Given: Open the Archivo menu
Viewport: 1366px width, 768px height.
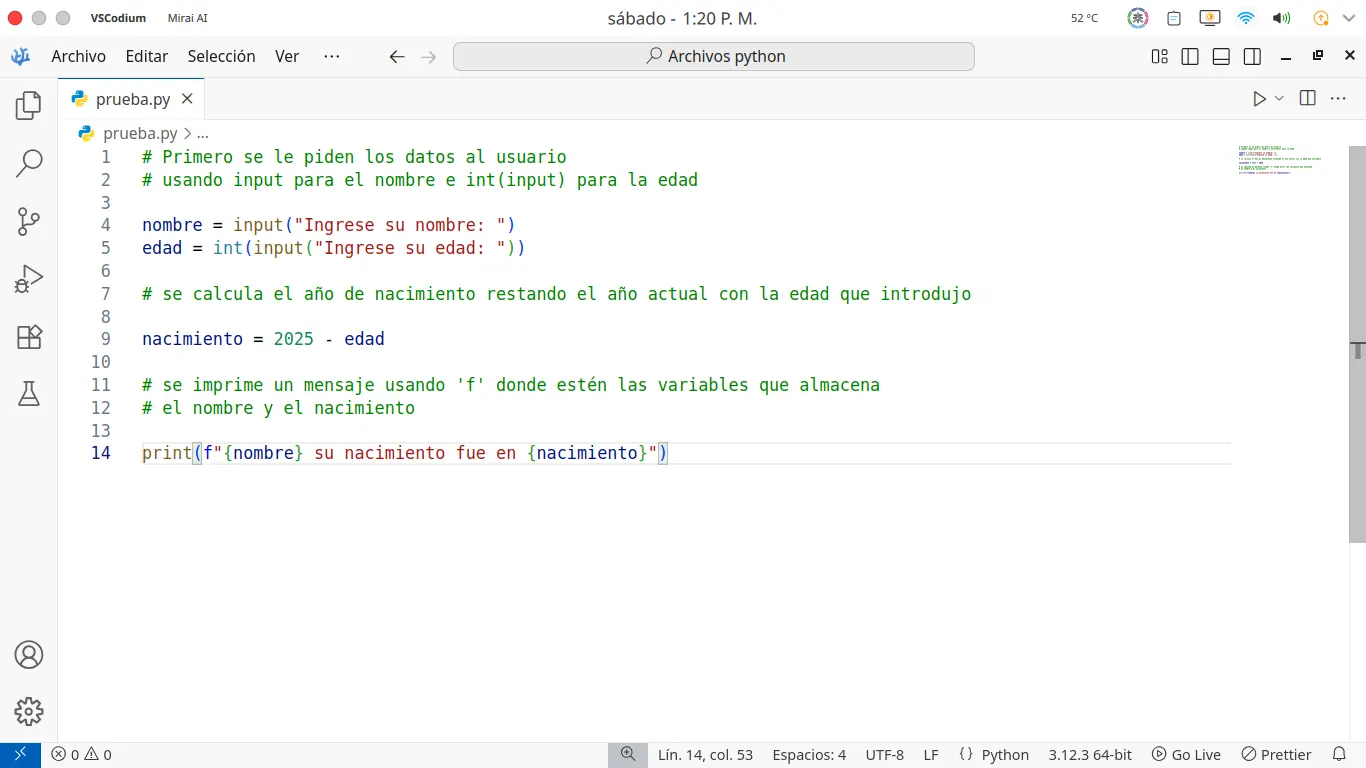Looking at the screenshot, I should (79, 56).
